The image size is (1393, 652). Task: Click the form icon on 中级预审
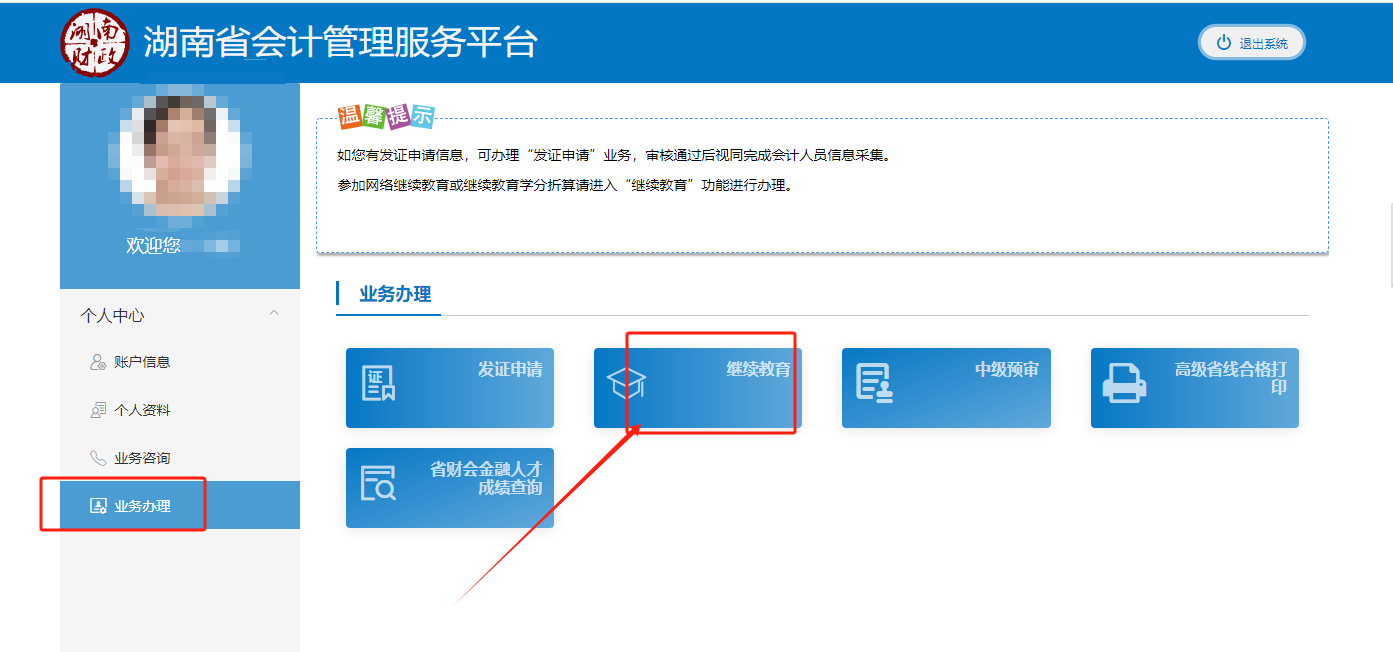tap(874, 383)
